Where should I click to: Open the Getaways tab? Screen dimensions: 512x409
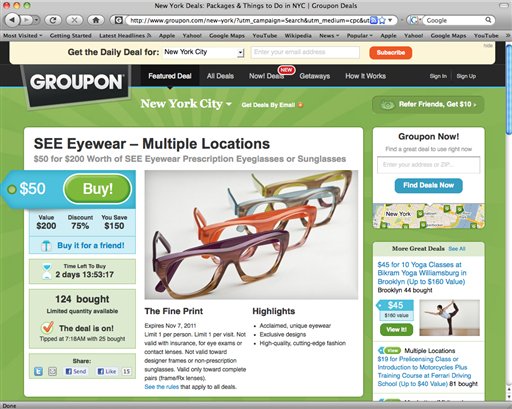click(314, 76)
